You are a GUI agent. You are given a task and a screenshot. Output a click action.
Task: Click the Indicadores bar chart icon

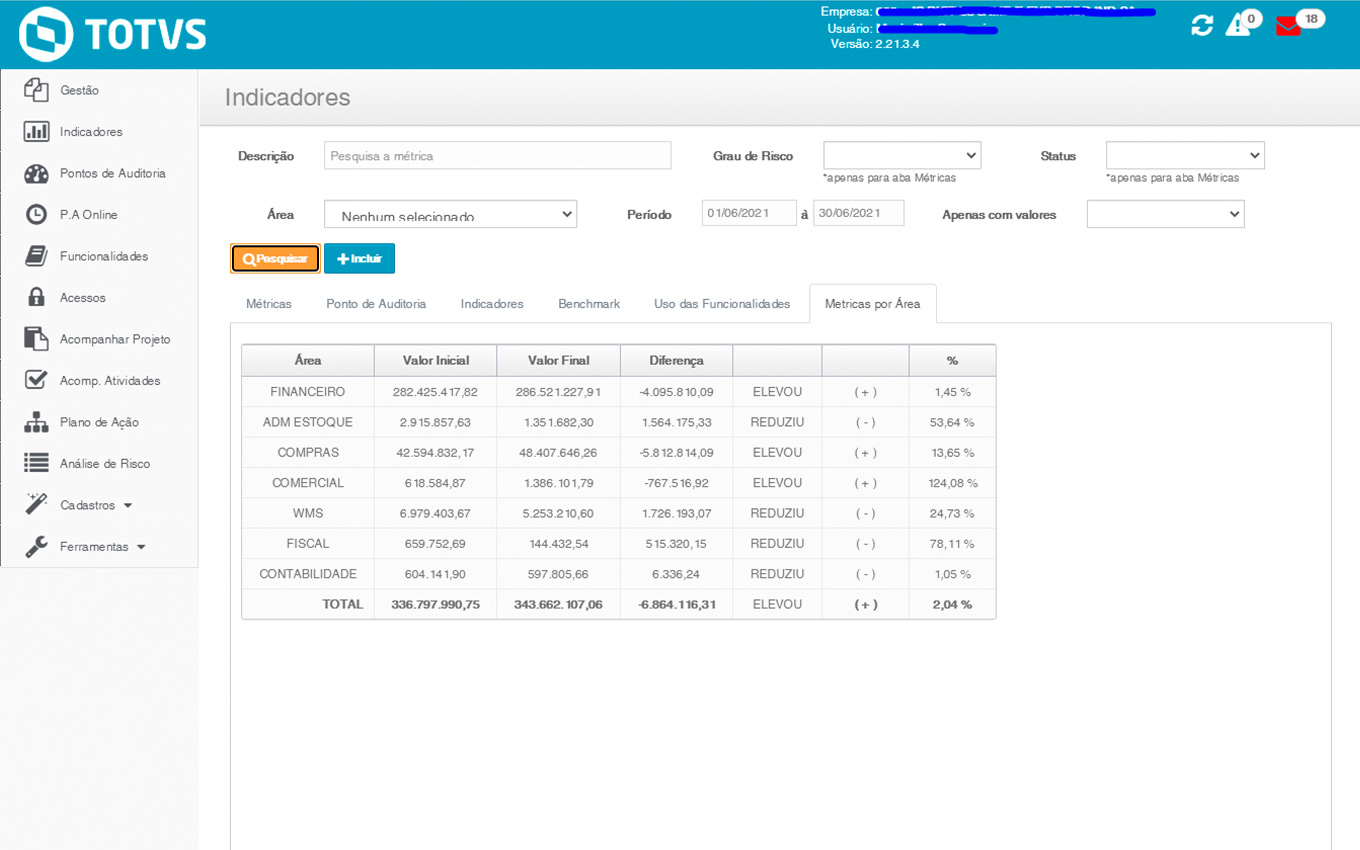[x=36, y=132]
